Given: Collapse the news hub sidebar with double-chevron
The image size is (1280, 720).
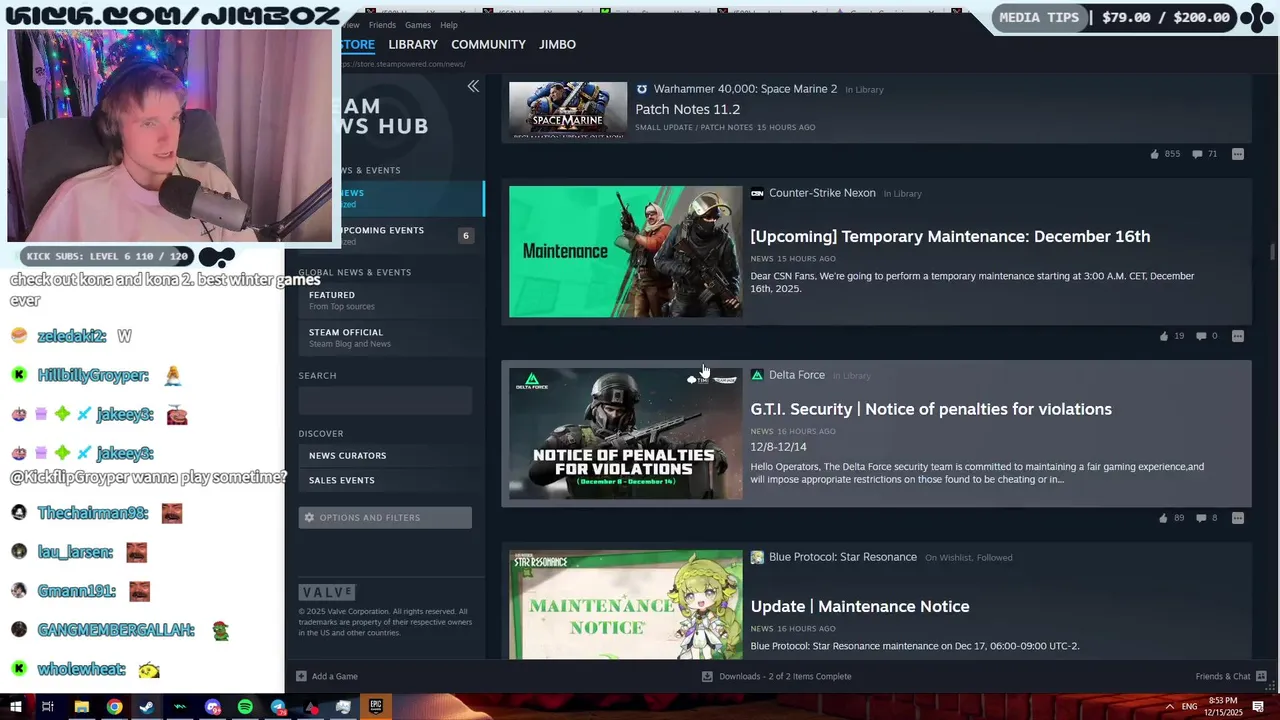Looking at the screenshot, I should (x=473, y=87).
